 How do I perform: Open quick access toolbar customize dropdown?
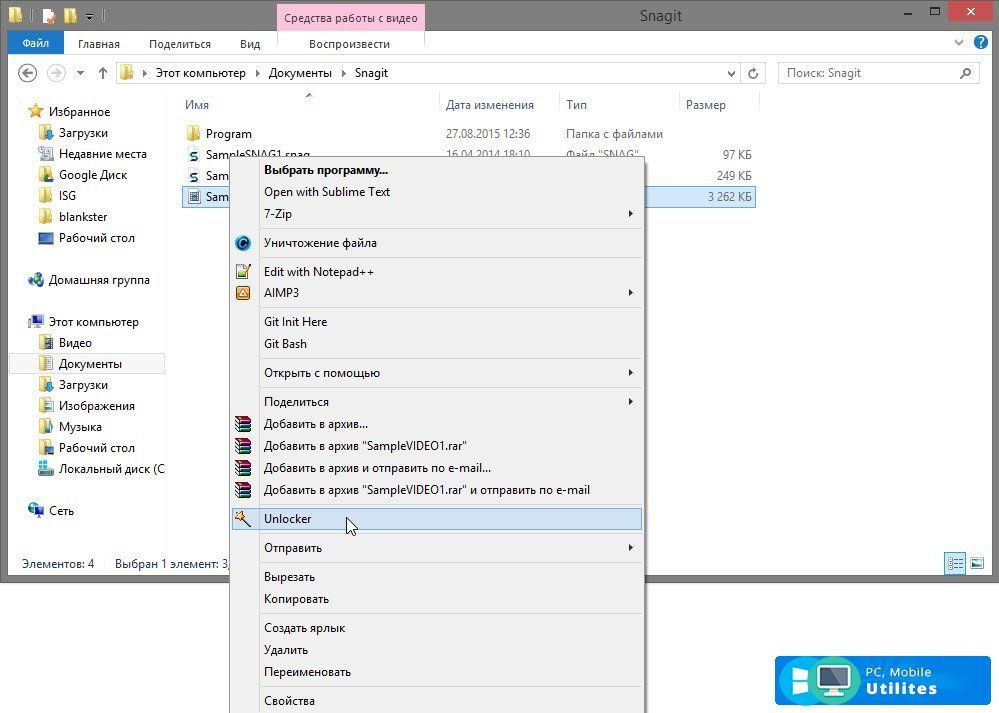pos(89,16)
